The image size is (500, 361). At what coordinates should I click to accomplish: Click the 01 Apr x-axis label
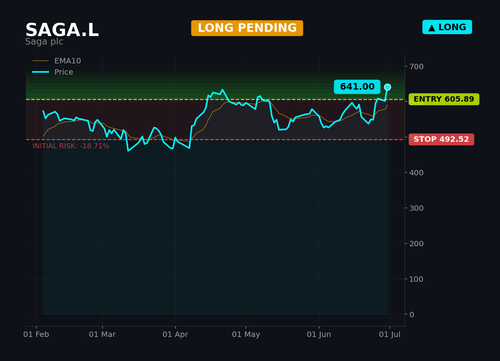coord(175,334)
